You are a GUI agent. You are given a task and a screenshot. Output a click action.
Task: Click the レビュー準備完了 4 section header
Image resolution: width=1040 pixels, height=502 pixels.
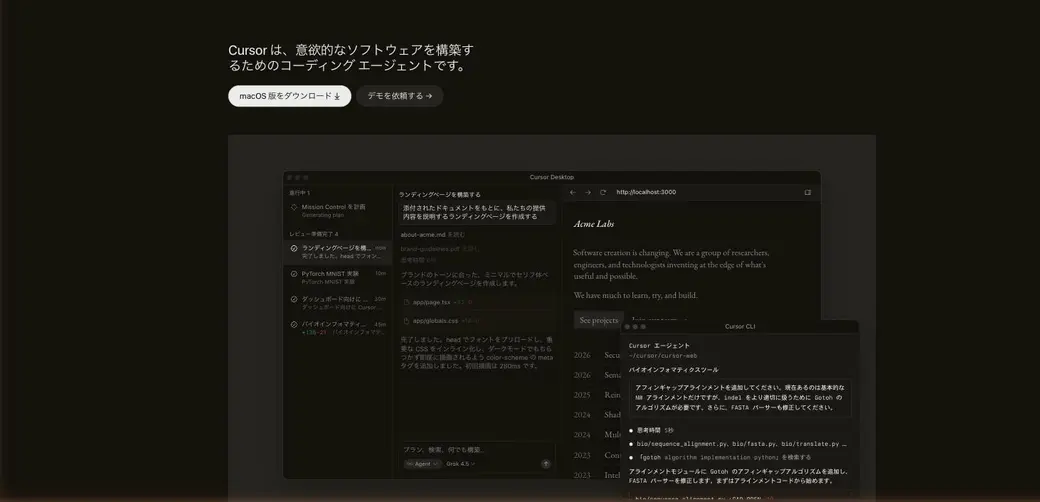tap(314, 234)
